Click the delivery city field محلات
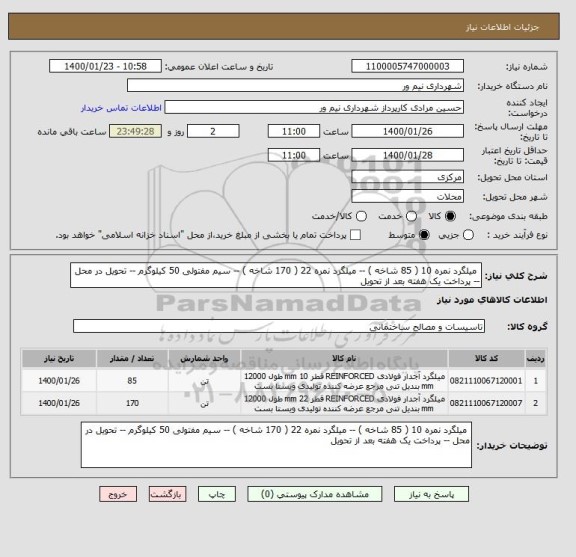This screenshot has width=576, height=557. [407, 197]
